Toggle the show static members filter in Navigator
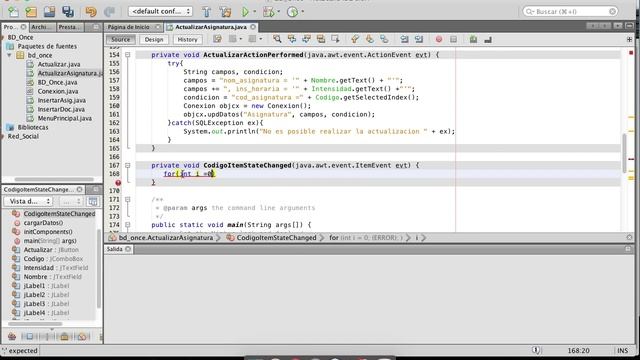The width and height of the screenshot is (640, 360). [47, 336]
